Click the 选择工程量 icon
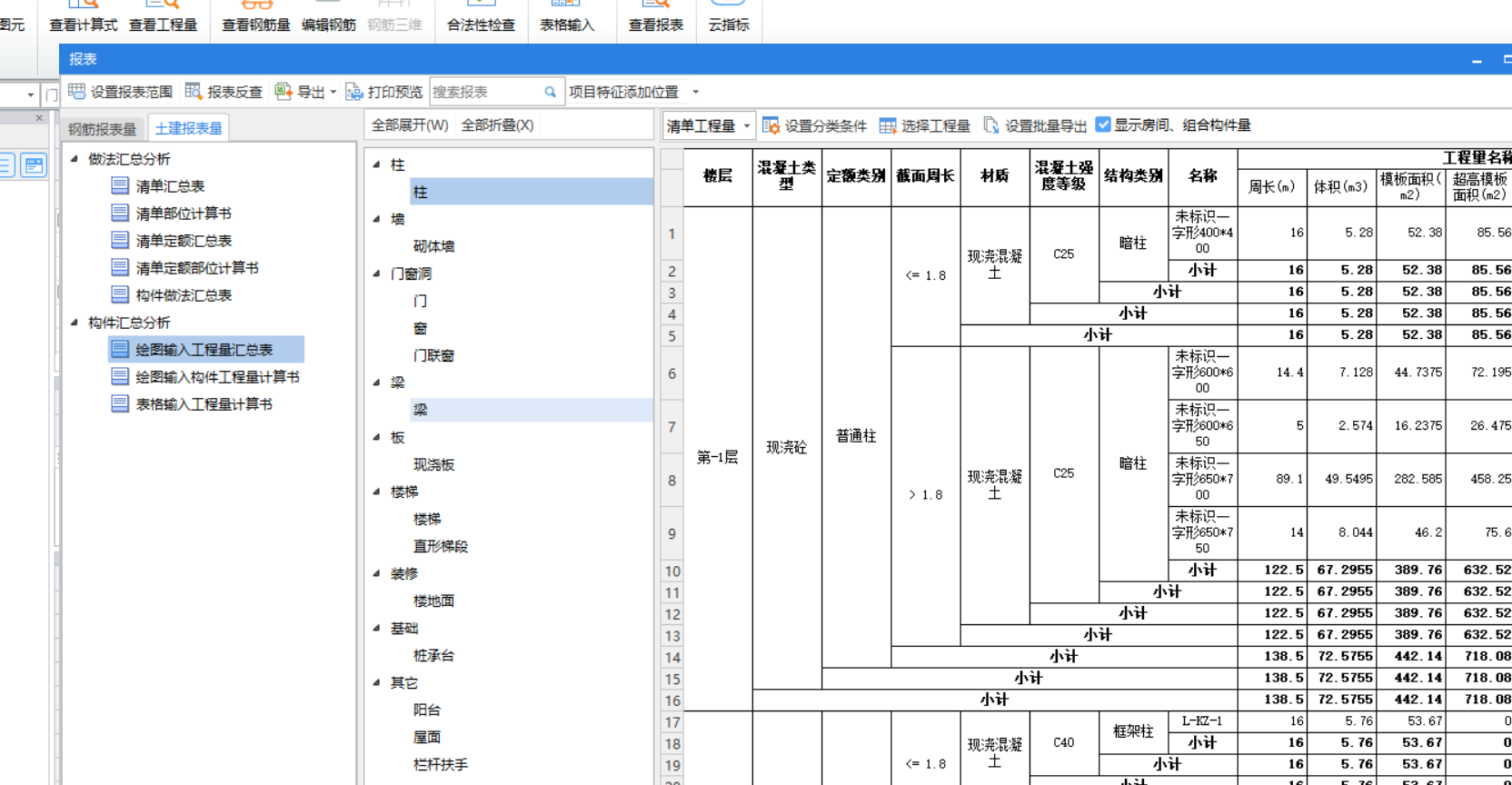This screenshot has height=785, width=1512. point(888,125)
